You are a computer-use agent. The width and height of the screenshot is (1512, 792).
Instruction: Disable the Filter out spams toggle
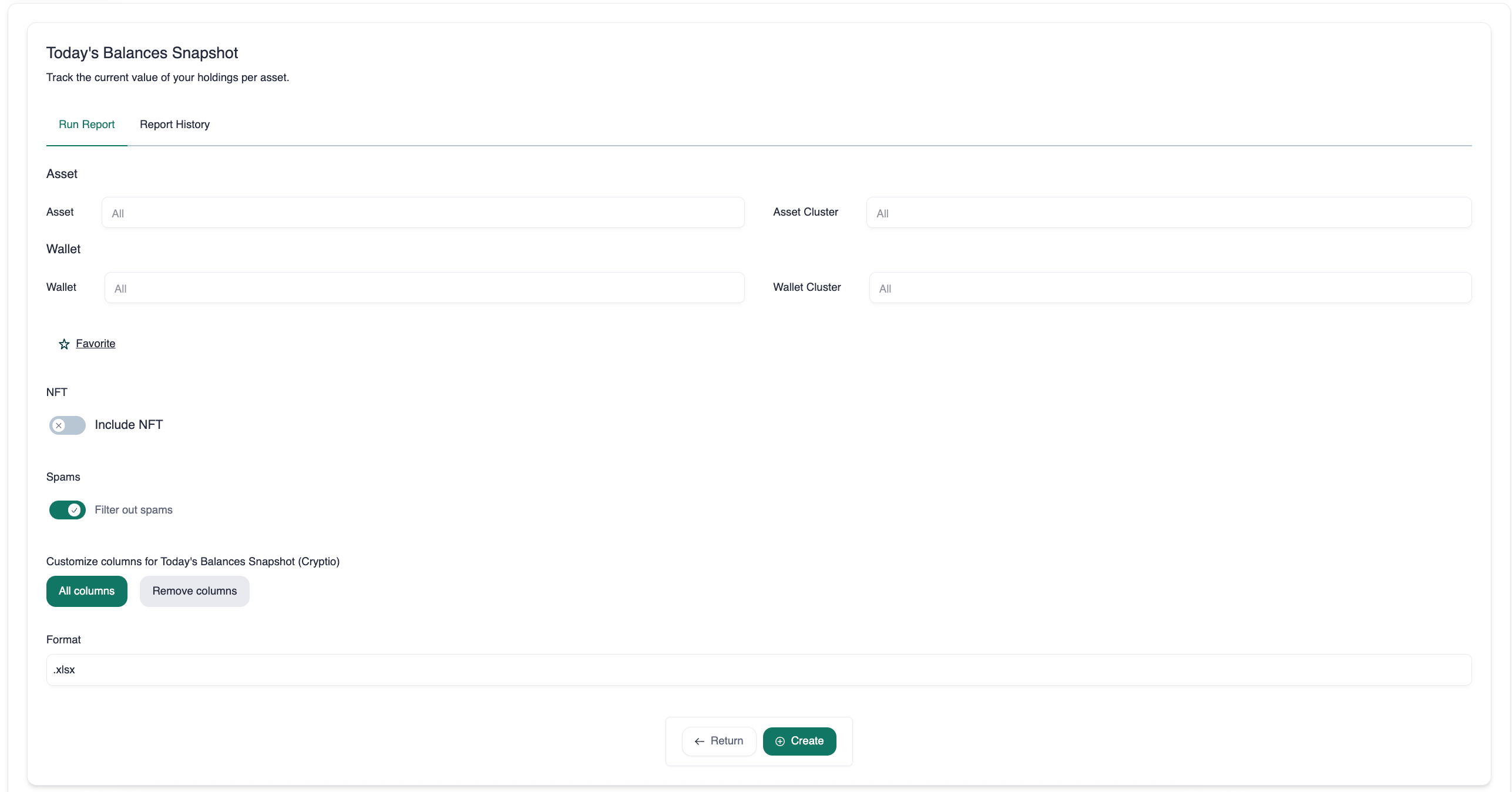coord(68,510)
